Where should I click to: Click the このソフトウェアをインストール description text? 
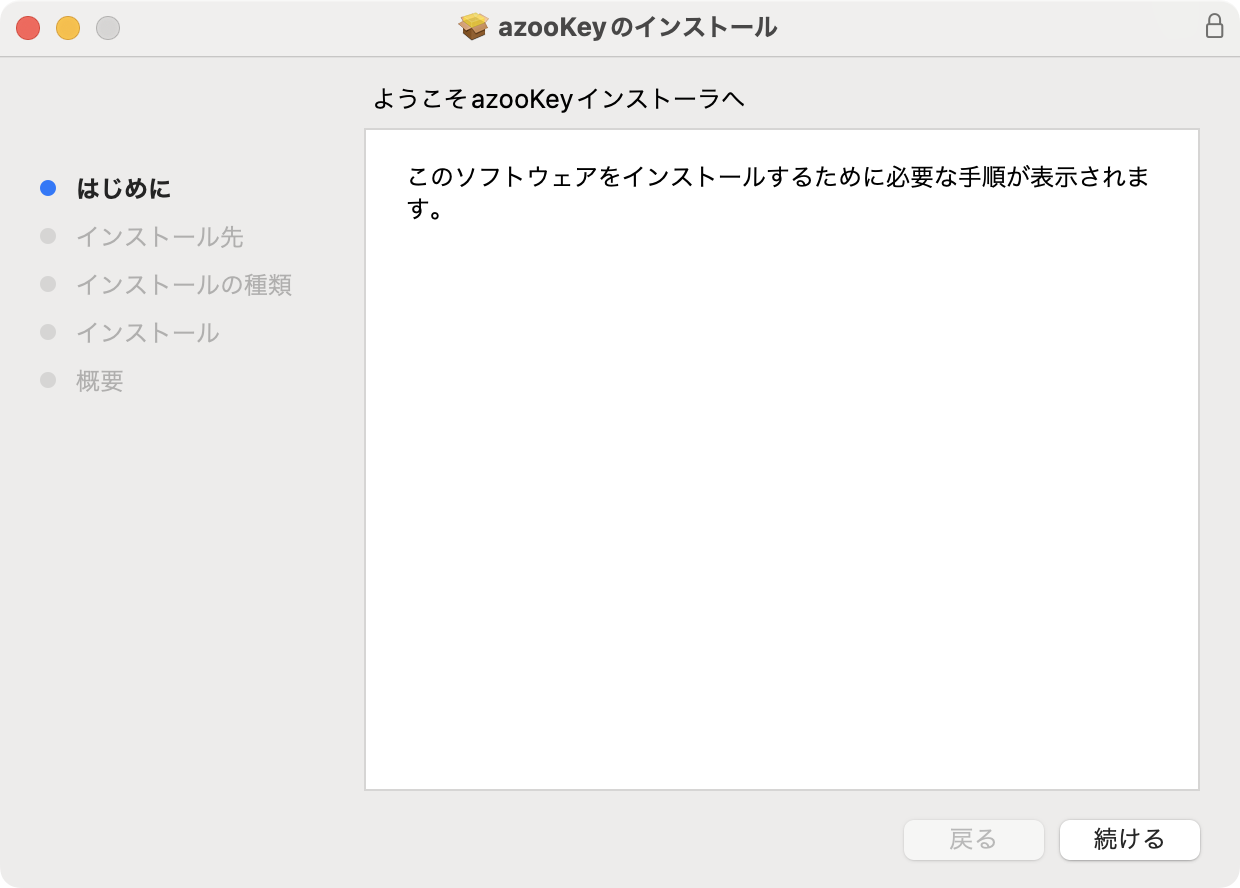point(779,194)
